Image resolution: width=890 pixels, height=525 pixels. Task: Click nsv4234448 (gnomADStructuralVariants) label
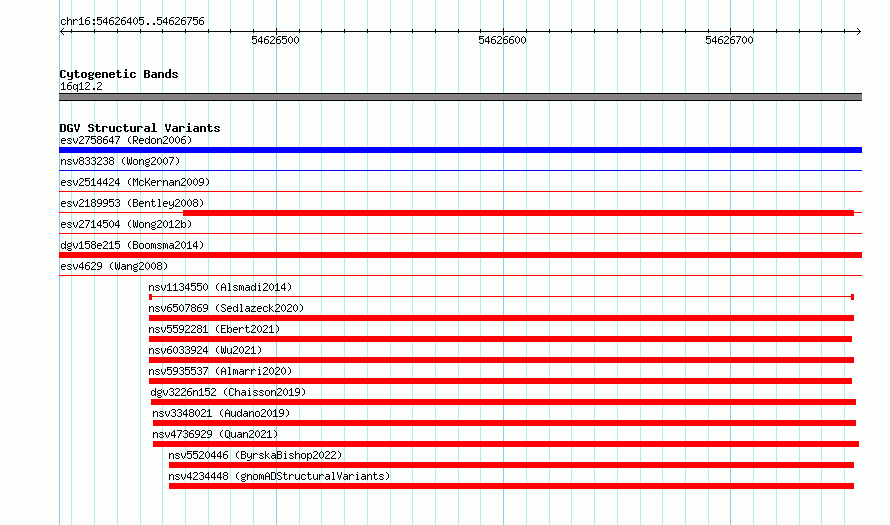(279, 476)
